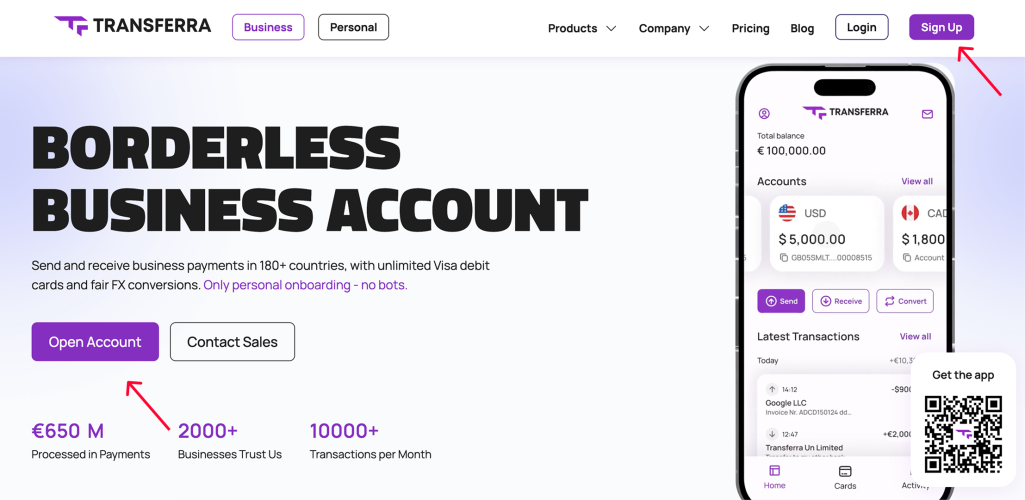Screen dimensions: 1025x500
Task: Scan the Get the app QR code
Action: tap(963, 434)
